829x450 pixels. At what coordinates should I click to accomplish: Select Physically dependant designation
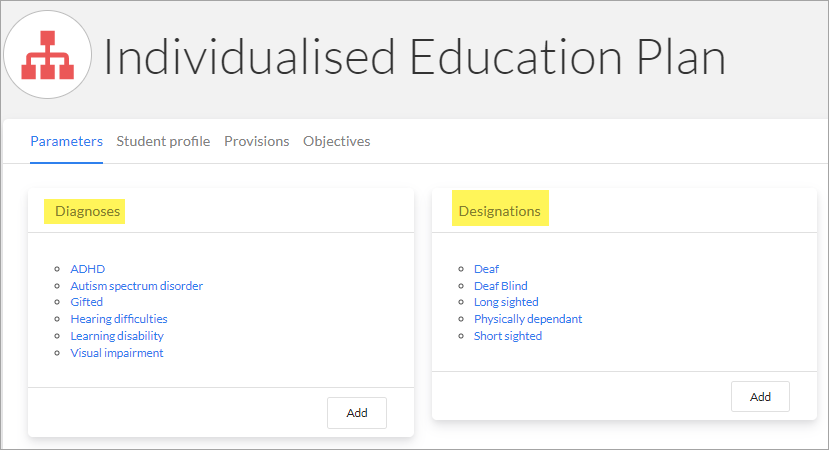(x=528, y=319)
